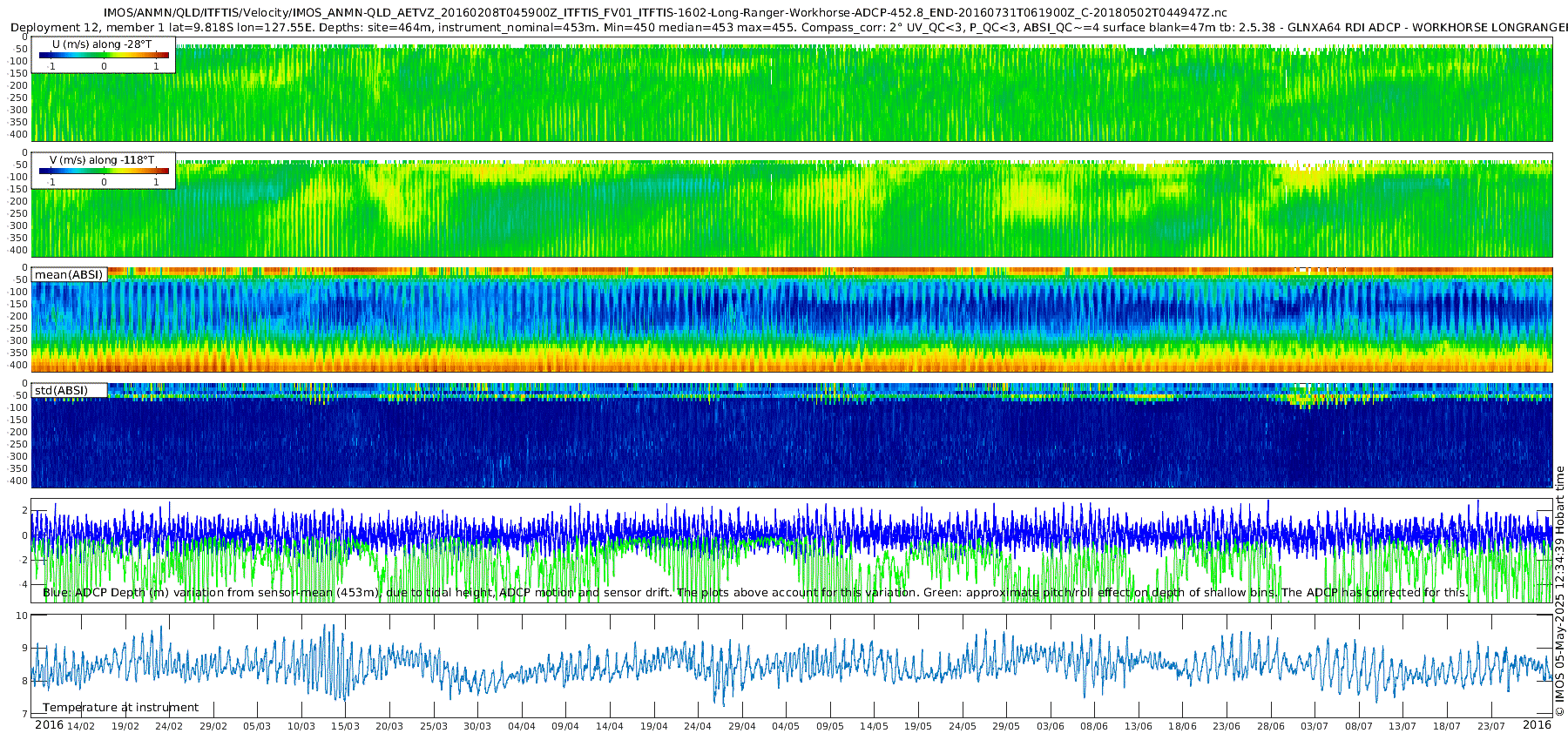Screen dimensions: 1568x740
Task: Click the 24/05 date tick label
Action: point(963,726)
